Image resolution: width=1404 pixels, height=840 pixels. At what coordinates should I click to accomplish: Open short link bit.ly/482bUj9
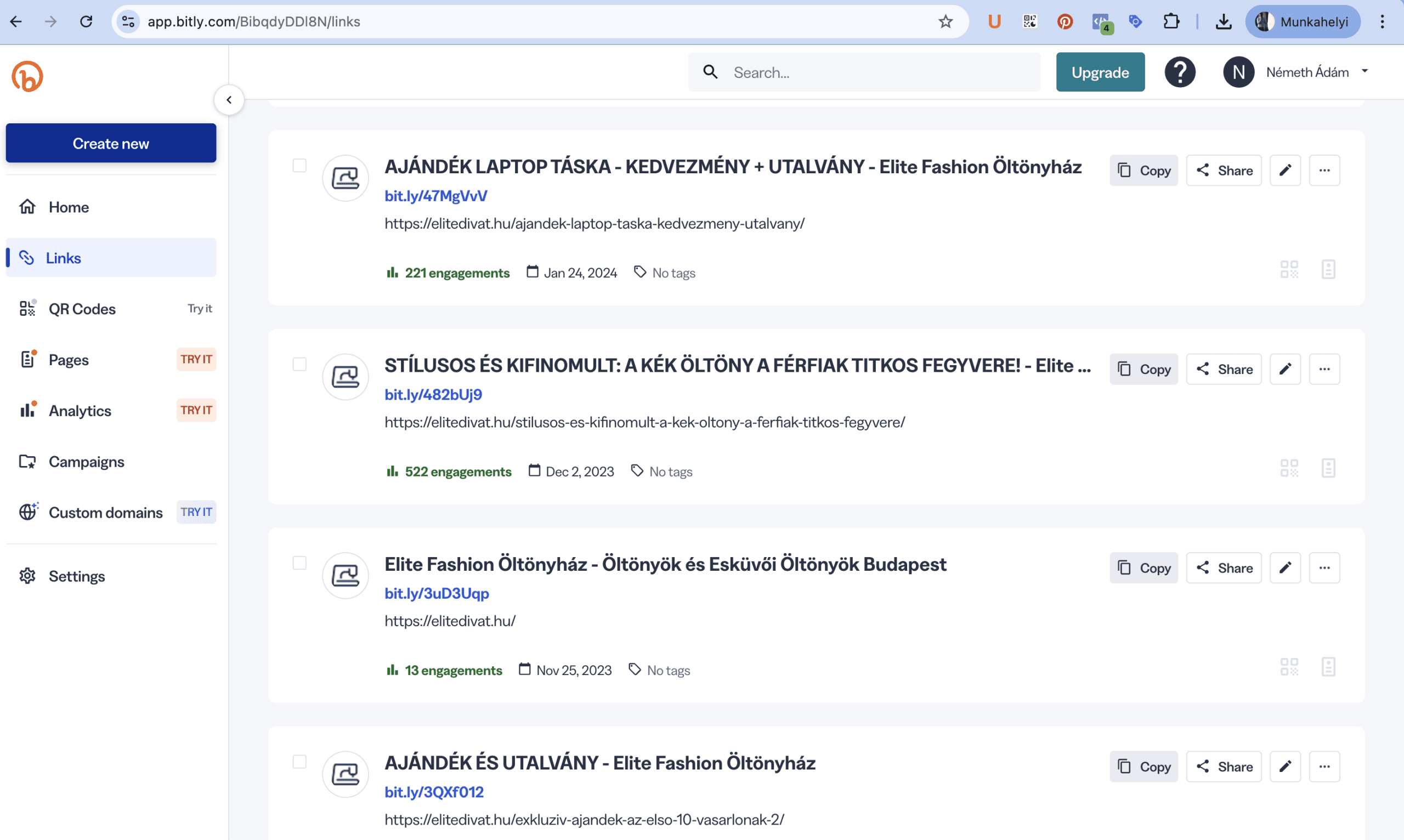(x=433, y=395)
